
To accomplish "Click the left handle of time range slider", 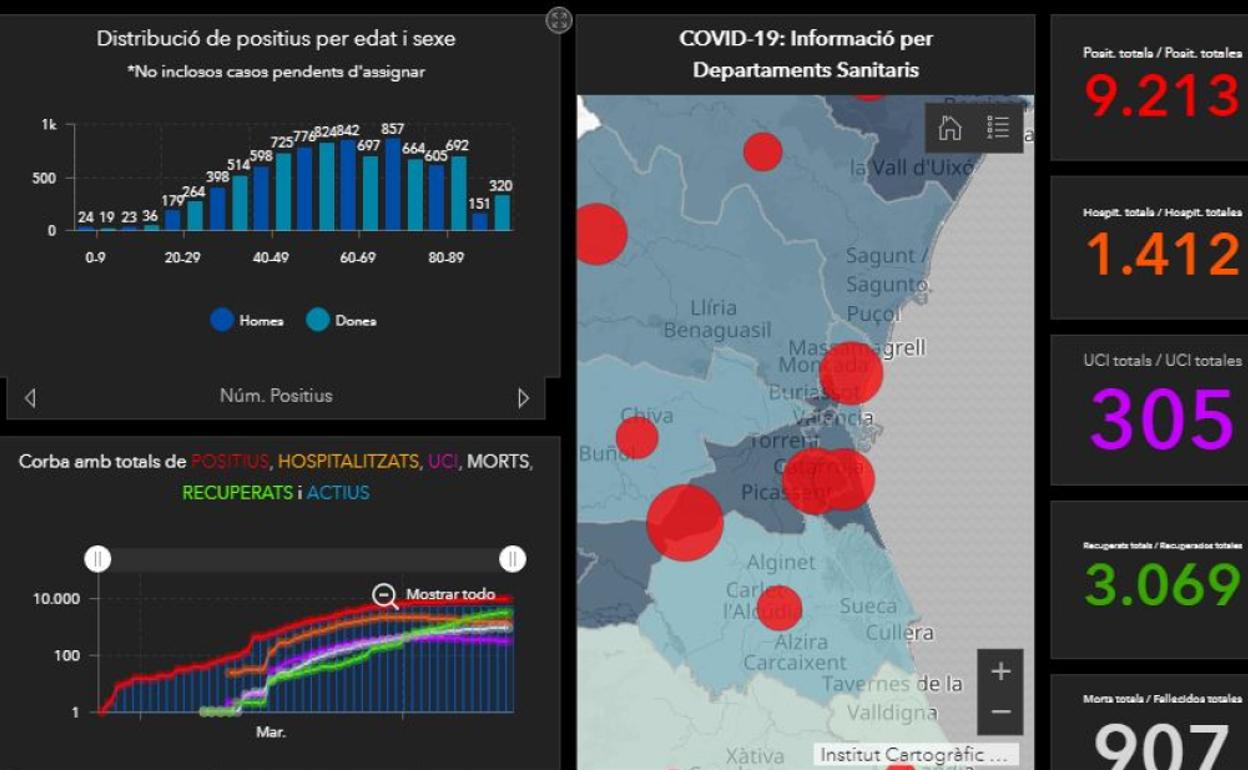I will tap(97, 559).
